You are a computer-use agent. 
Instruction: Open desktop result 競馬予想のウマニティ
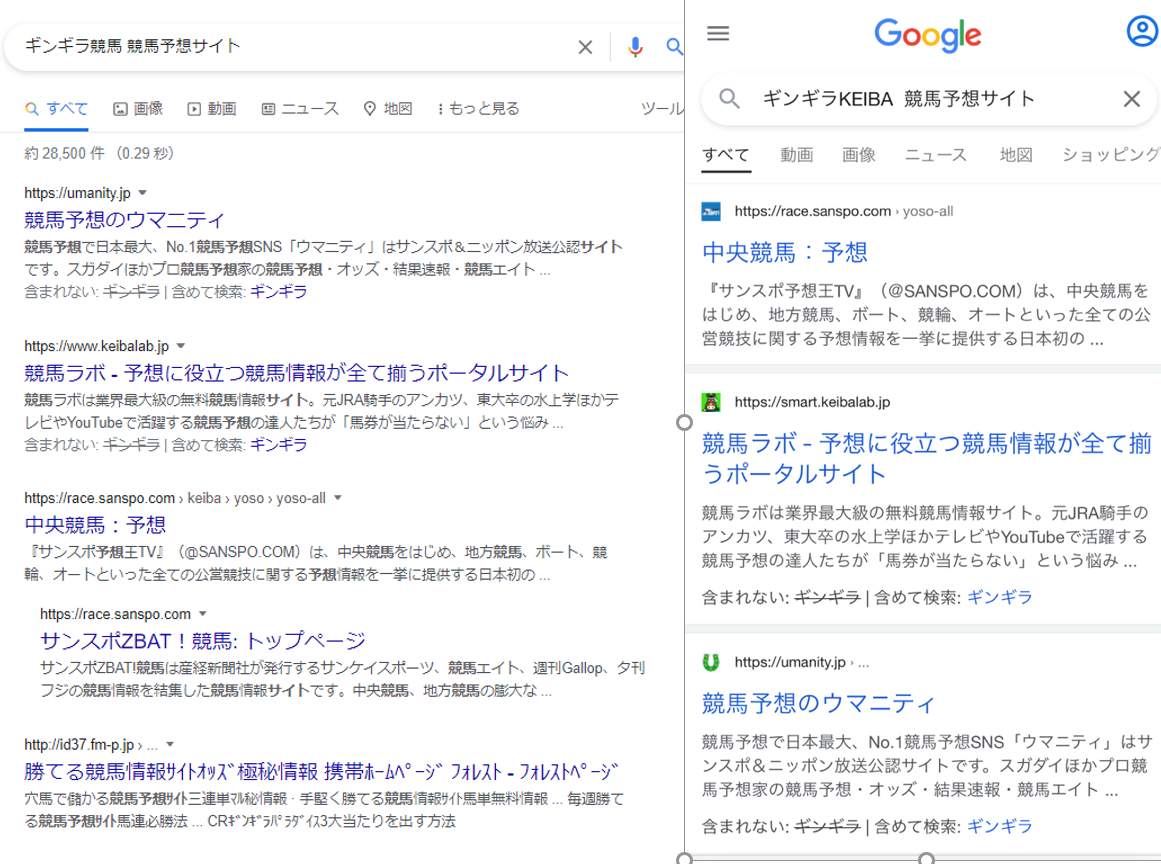124,220
